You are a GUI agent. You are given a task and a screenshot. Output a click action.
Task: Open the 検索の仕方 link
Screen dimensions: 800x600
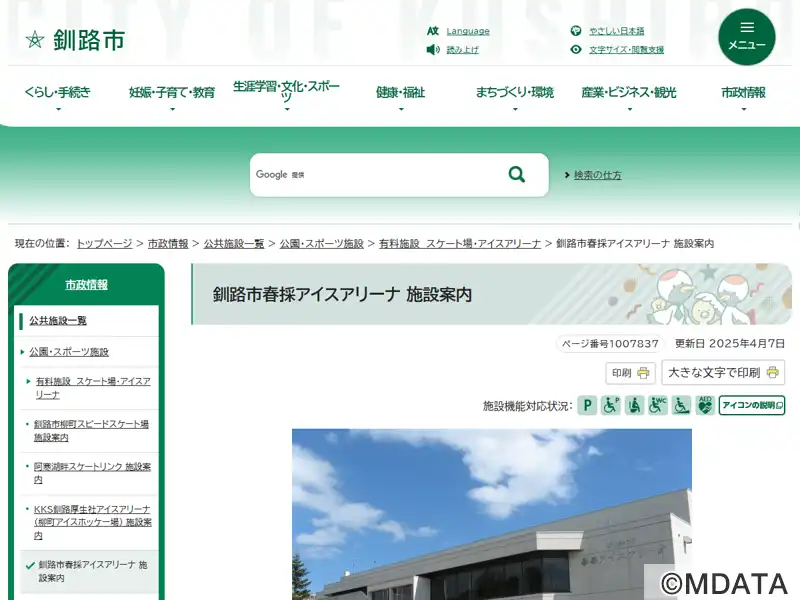[597, 175]
